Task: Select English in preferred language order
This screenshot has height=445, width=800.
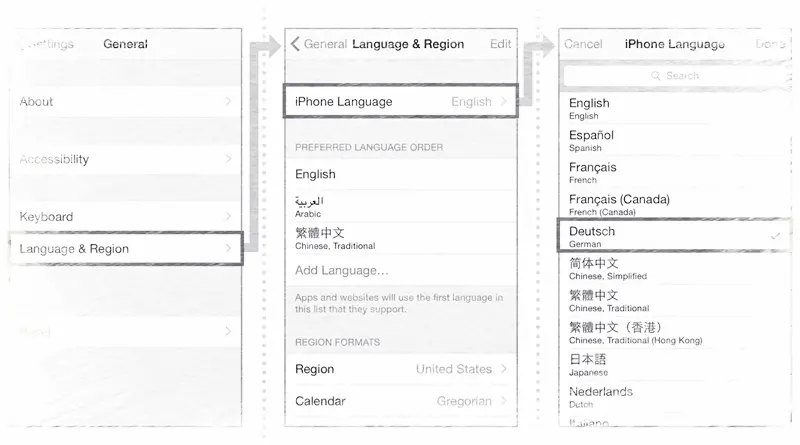Action: tap(401, 175)
